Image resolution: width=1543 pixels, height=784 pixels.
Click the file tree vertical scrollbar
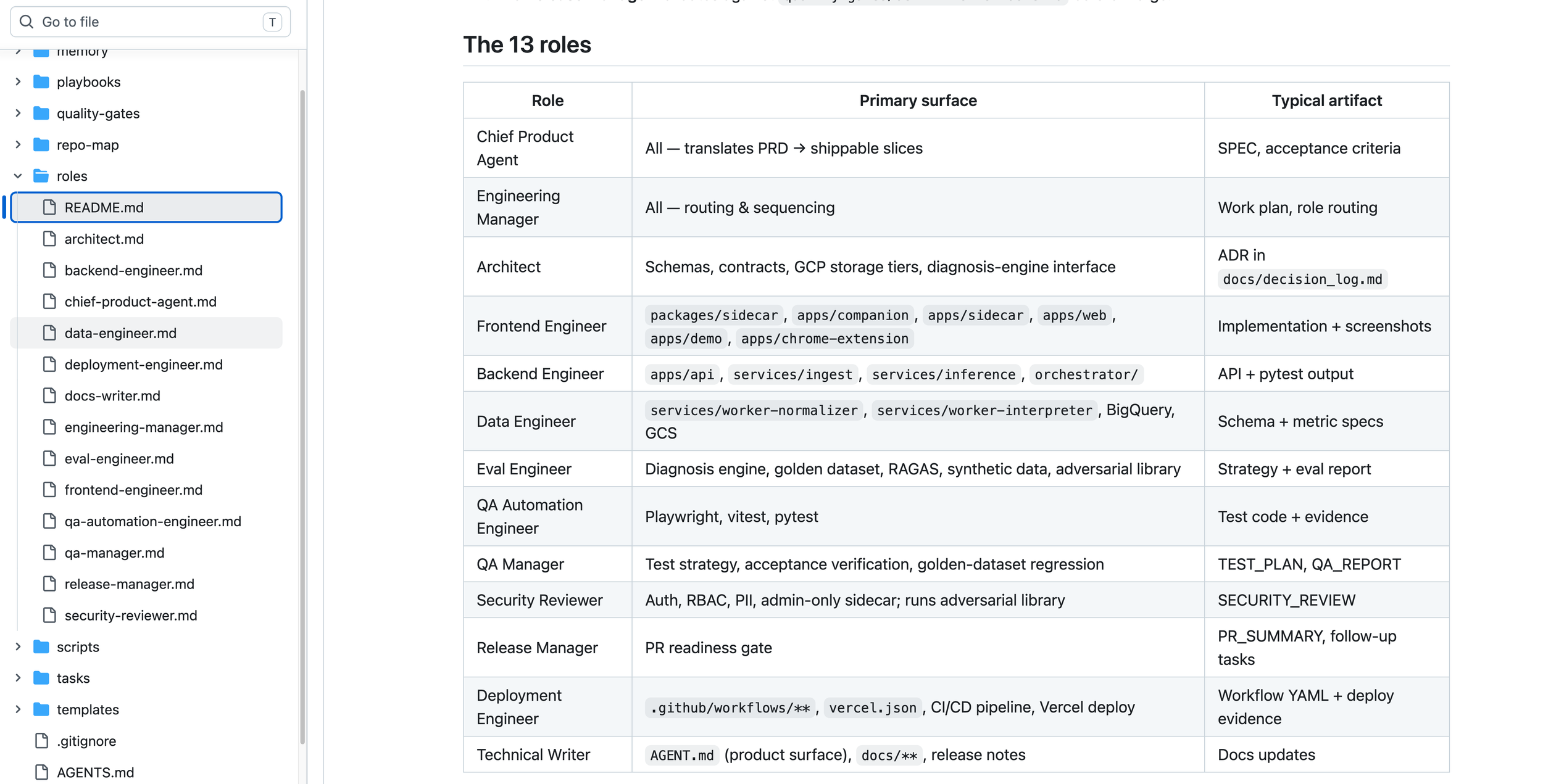pyautogui.click(x=302, y=417)
